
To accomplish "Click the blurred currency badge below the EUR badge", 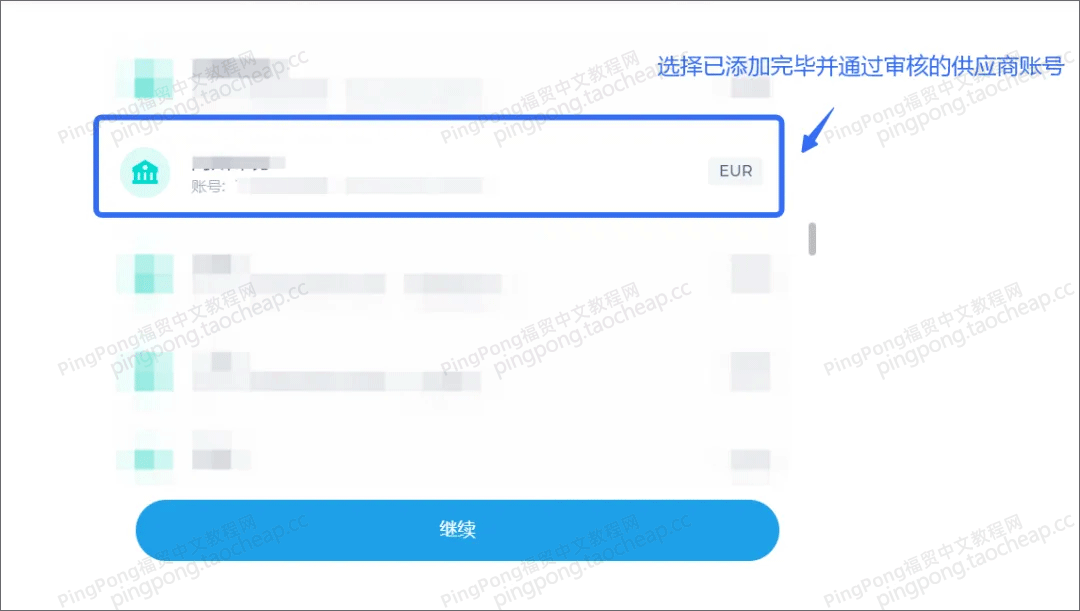I will click(x=750, y=273).
